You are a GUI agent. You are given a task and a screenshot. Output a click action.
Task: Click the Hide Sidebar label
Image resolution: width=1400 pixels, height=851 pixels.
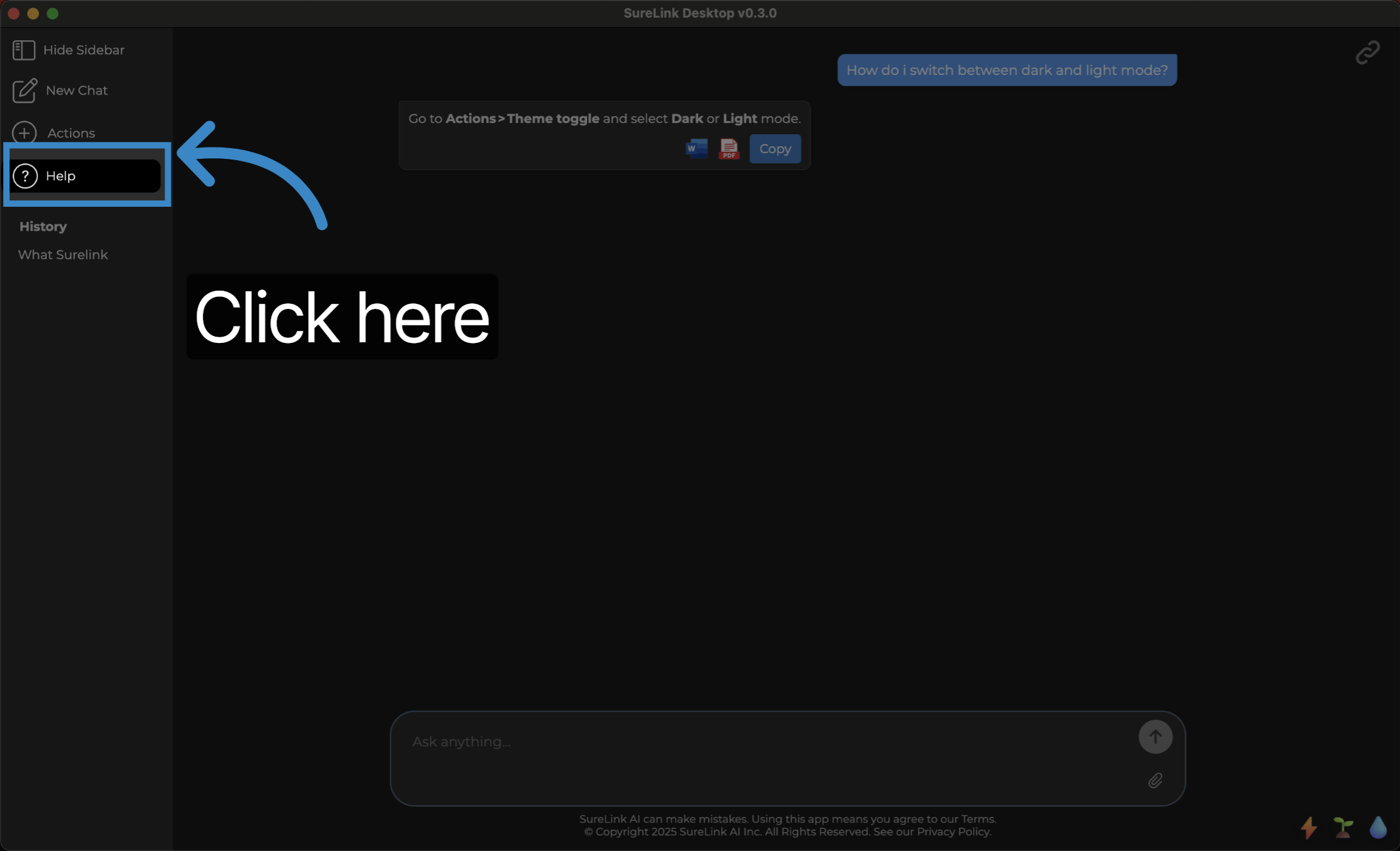click(84, 50)
